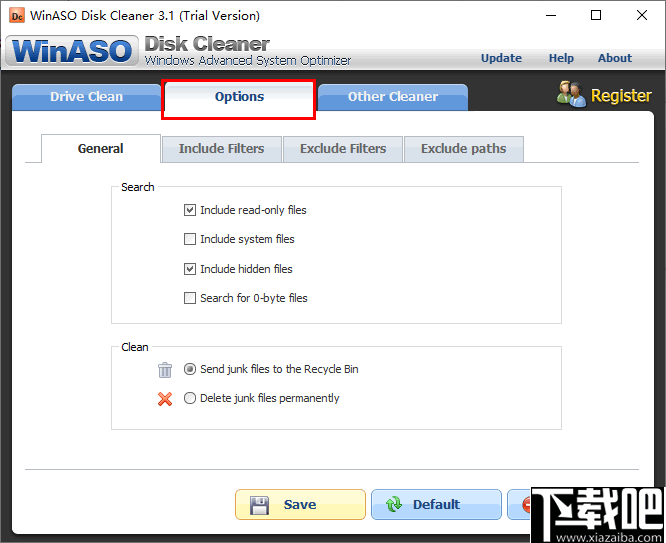The image size is (666, 543).
Task: Click the Default button
Action: (x=436, y=505)
